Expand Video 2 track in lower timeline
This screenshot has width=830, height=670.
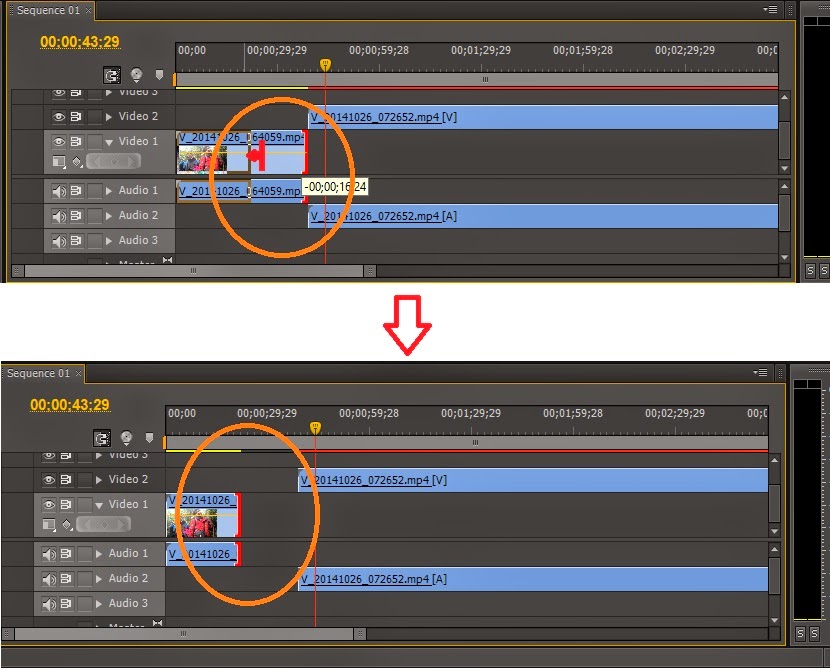click(100, 480)
